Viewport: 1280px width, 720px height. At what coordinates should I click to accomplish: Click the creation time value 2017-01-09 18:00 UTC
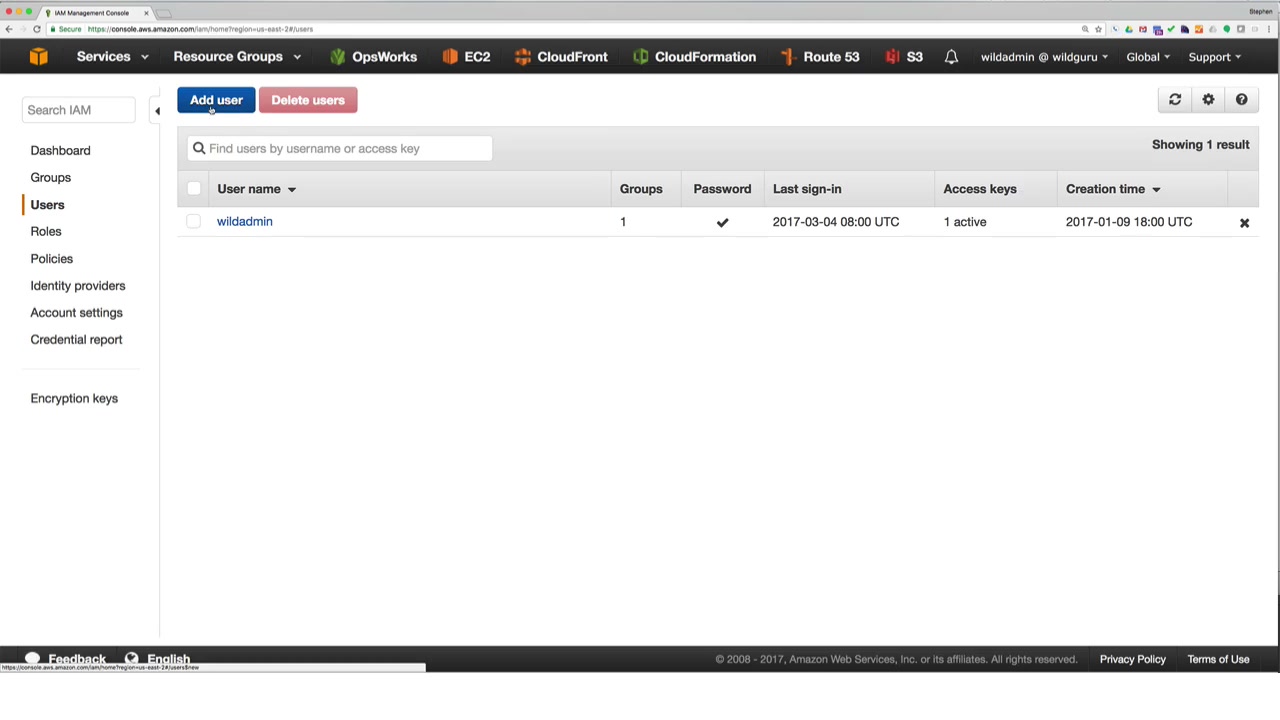(x=1129, y=222)
